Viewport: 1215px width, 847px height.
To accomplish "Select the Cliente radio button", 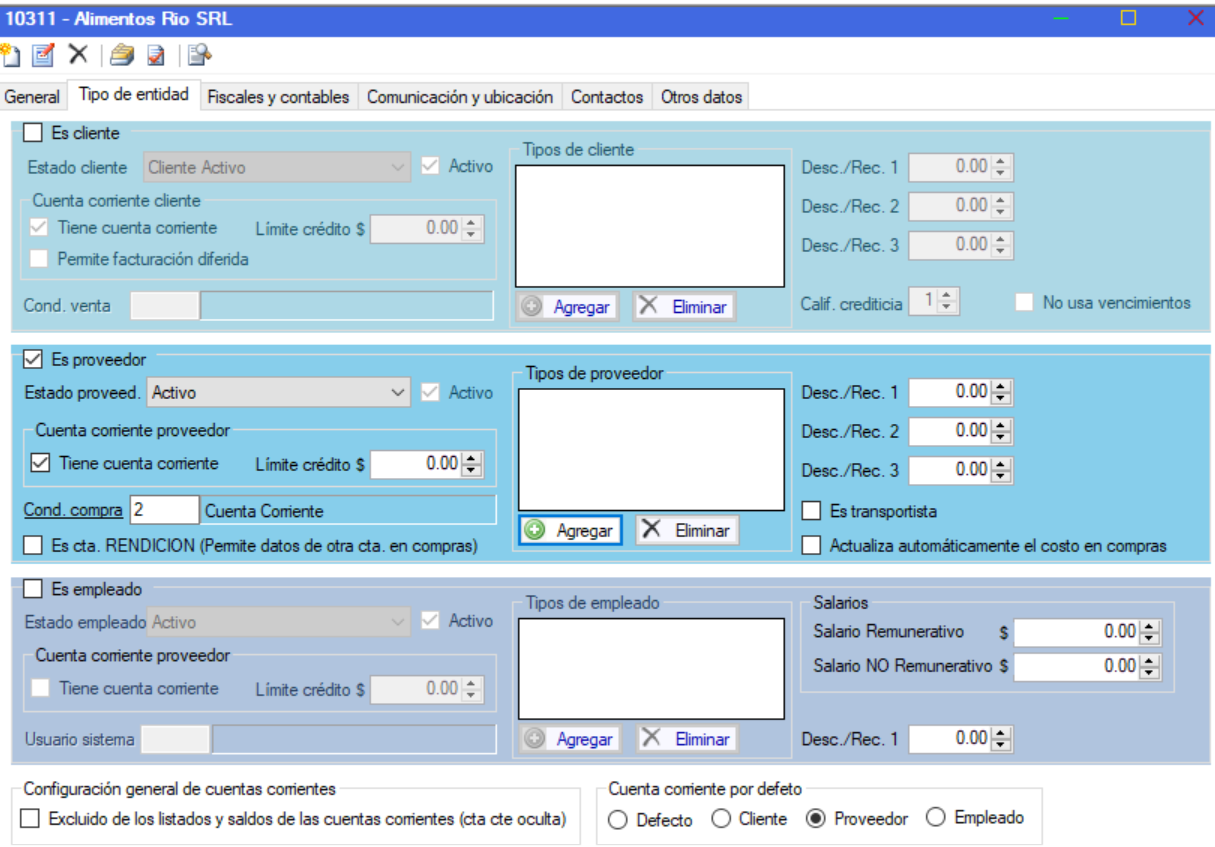I will tap(721, 819).
